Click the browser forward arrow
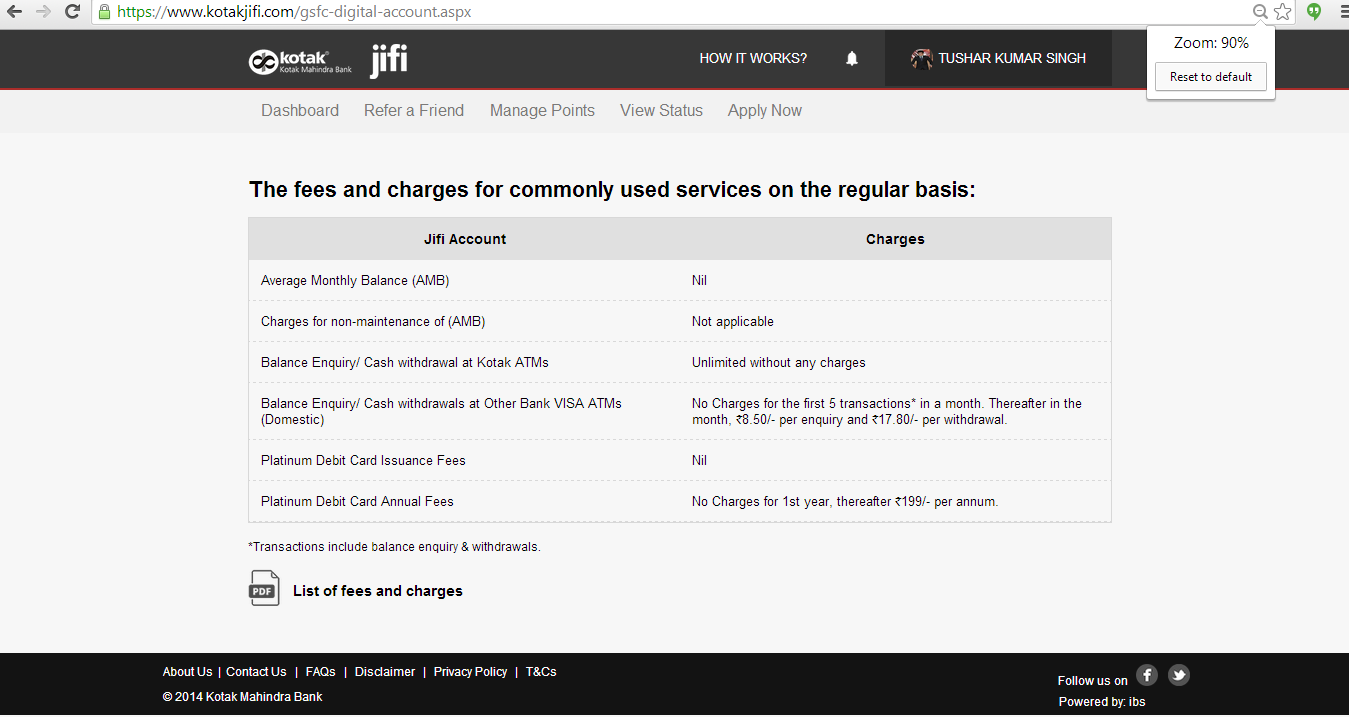The height and width of the screenshot is (717, 1349). pyautogui.click(x=43, y=12)
